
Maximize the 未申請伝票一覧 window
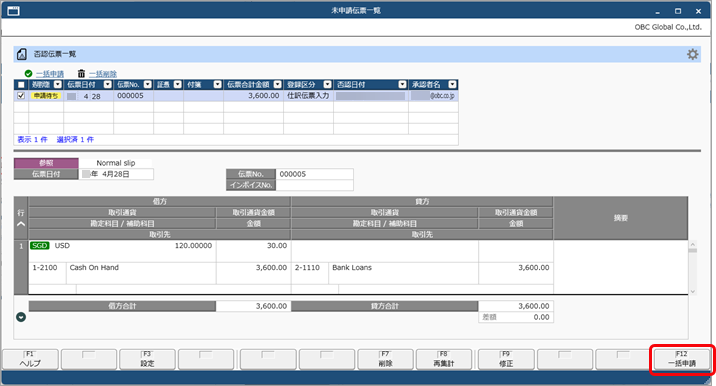[678, 11]
